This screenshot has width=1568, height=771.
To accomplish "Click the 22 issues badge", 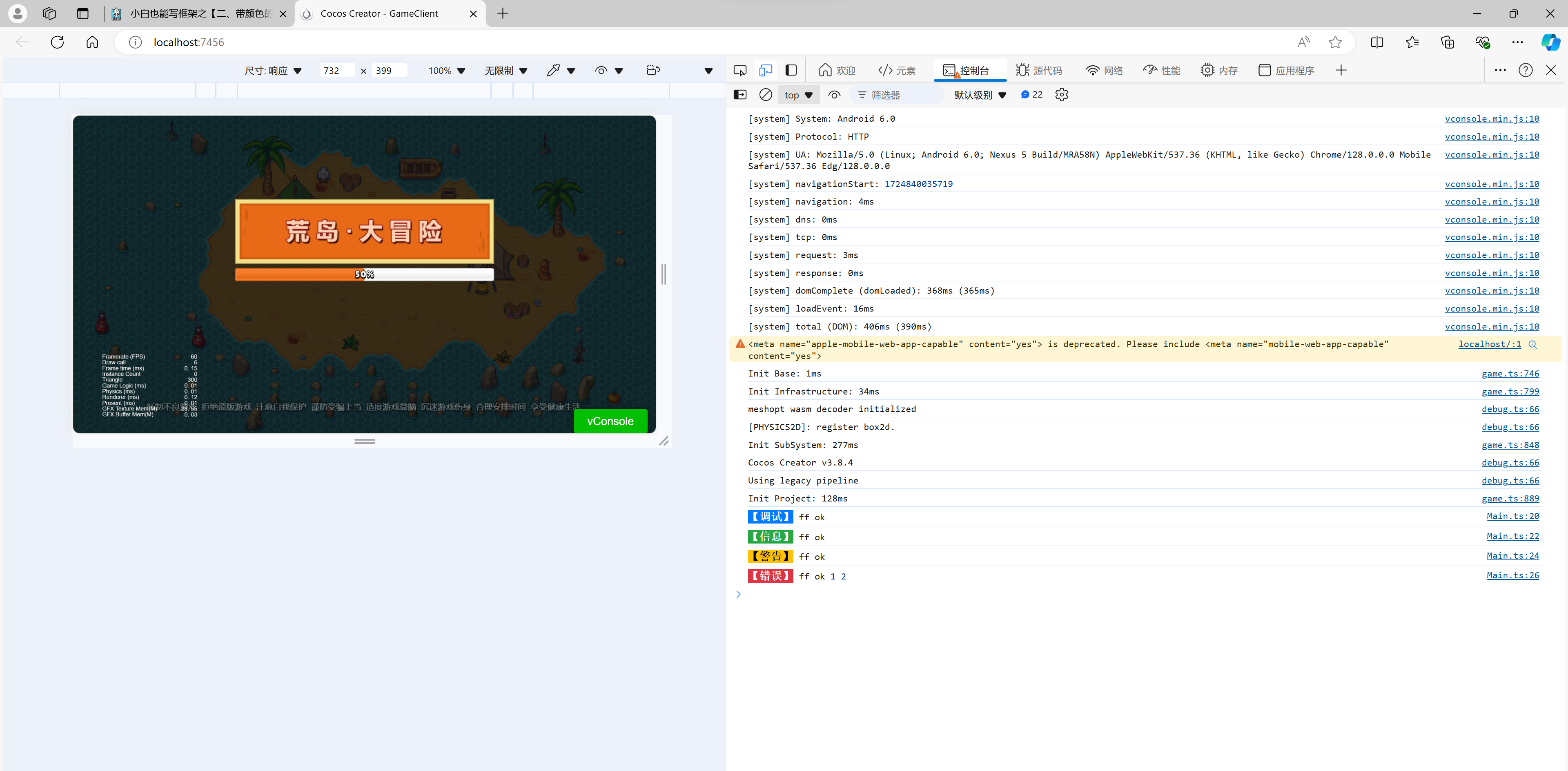I will click(1032, 95).
